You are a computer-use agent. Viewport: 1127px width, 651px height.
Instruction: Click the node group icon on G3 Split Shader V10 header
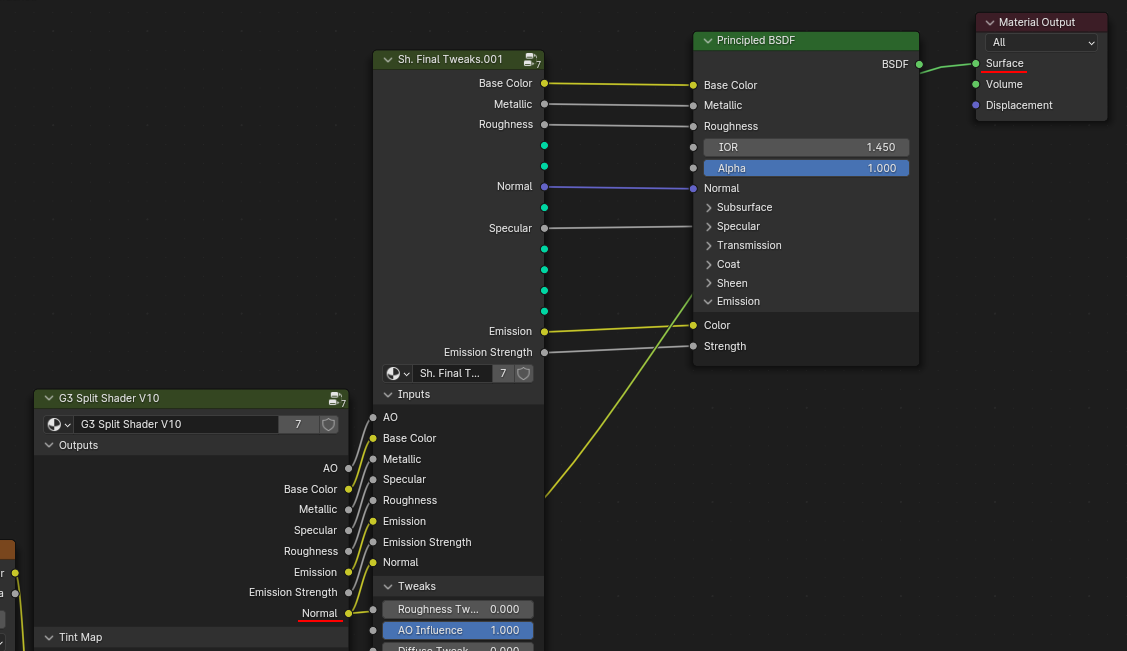(x=336, y=398)
